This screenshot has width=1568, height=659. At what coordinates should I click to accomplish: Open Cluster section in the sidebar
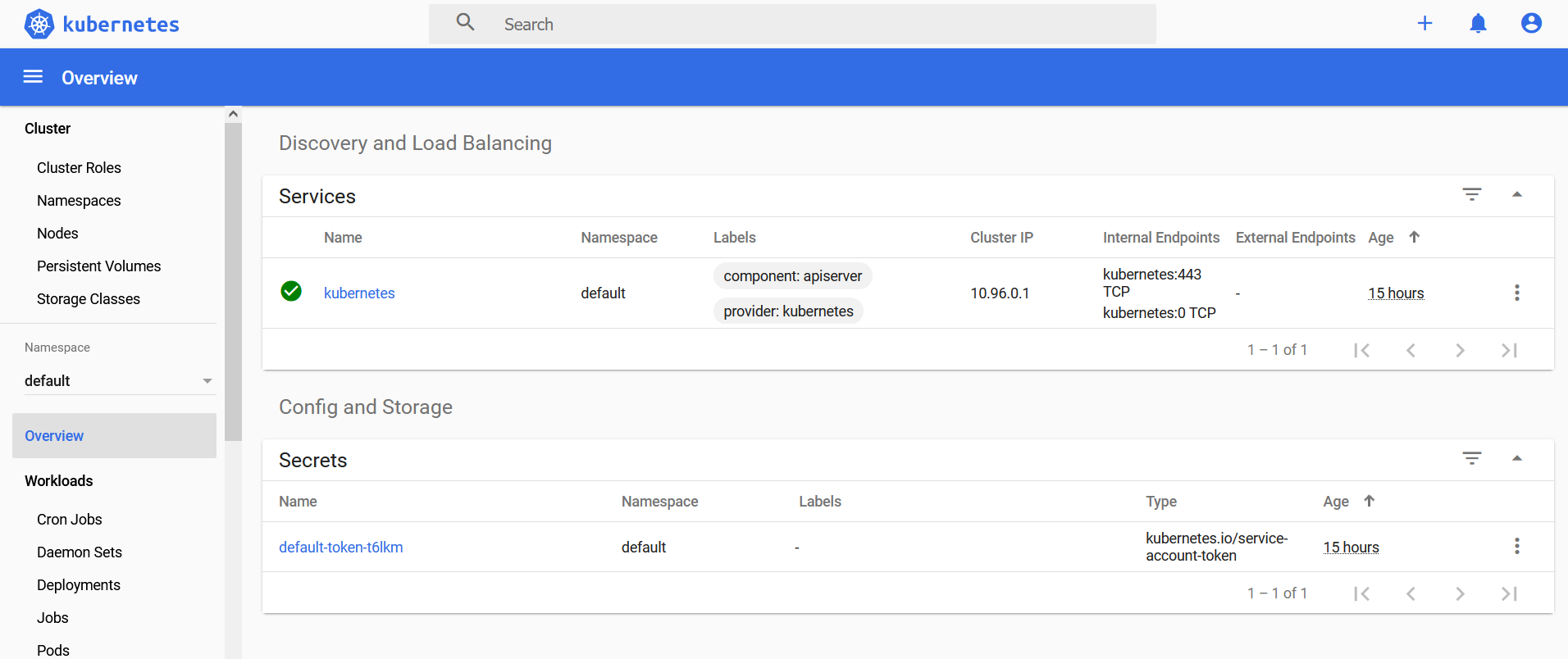(48, 129)
